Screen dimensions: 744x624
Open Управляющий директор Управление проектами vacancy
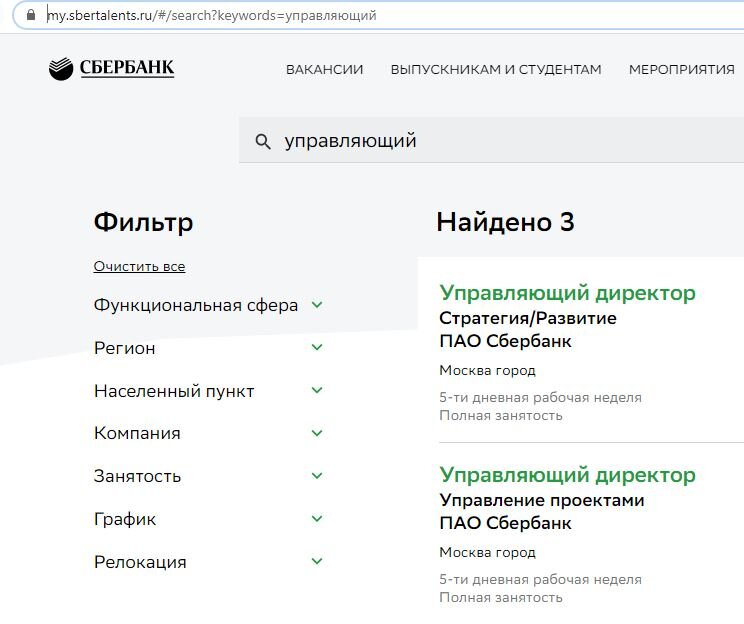coord(567,475)
